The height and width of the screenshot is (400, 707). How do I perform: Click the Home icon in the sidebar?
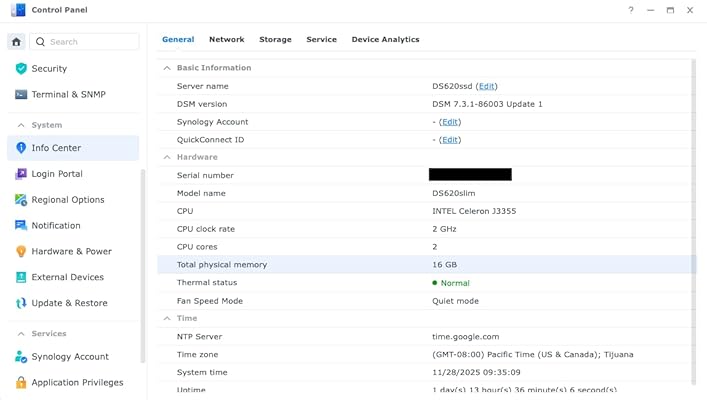(16, 42)
